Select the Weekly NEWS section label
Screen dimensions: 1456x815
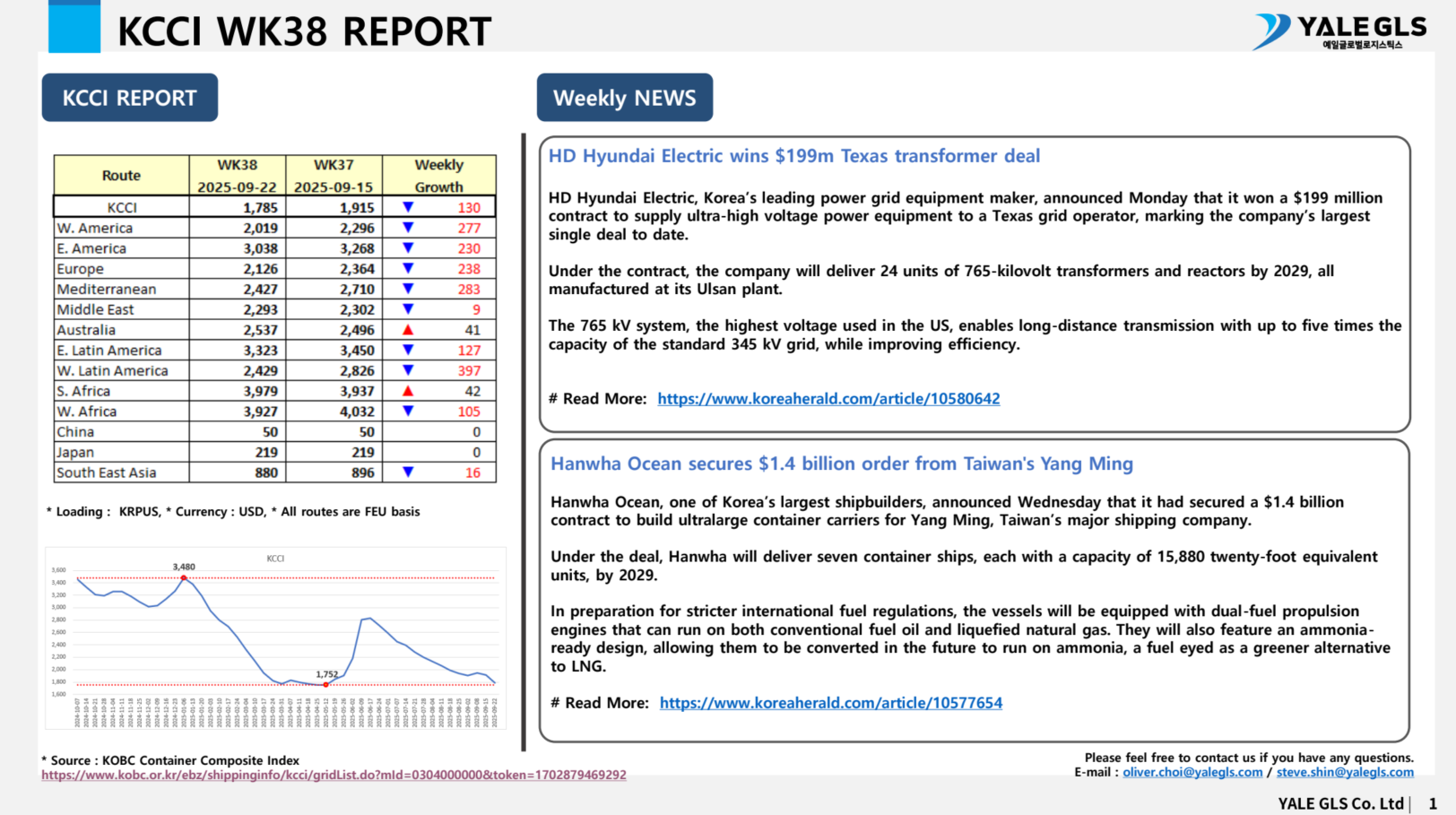coord(624,98)
